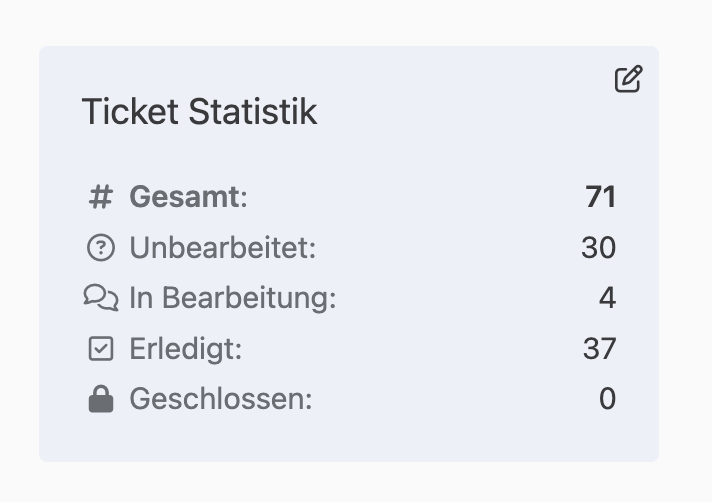Image resolution: width=712 pixels, height=502 pixels.
Task: Click the Erledigt count 37
Action: pos(599,349)
